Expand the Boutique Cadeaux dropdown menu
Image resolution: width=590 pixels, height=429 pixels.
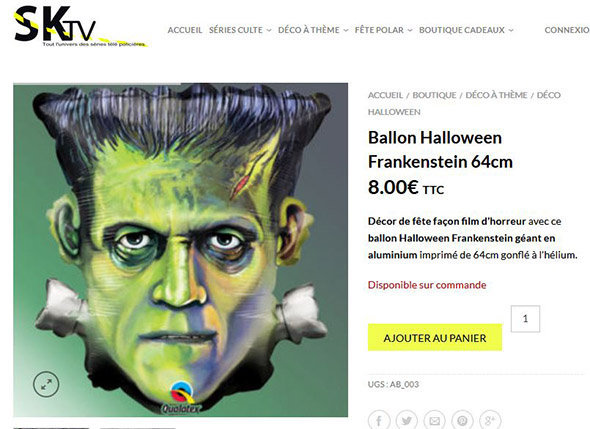(466, 30)
